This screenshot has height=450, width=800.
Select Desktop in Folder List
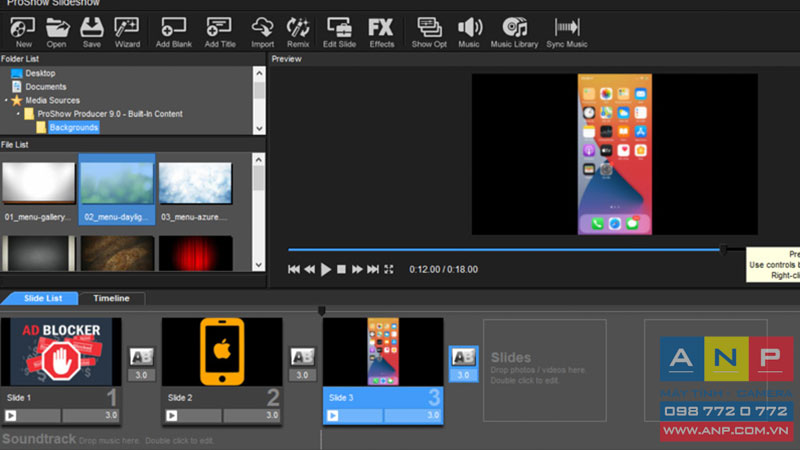[40, 73]
